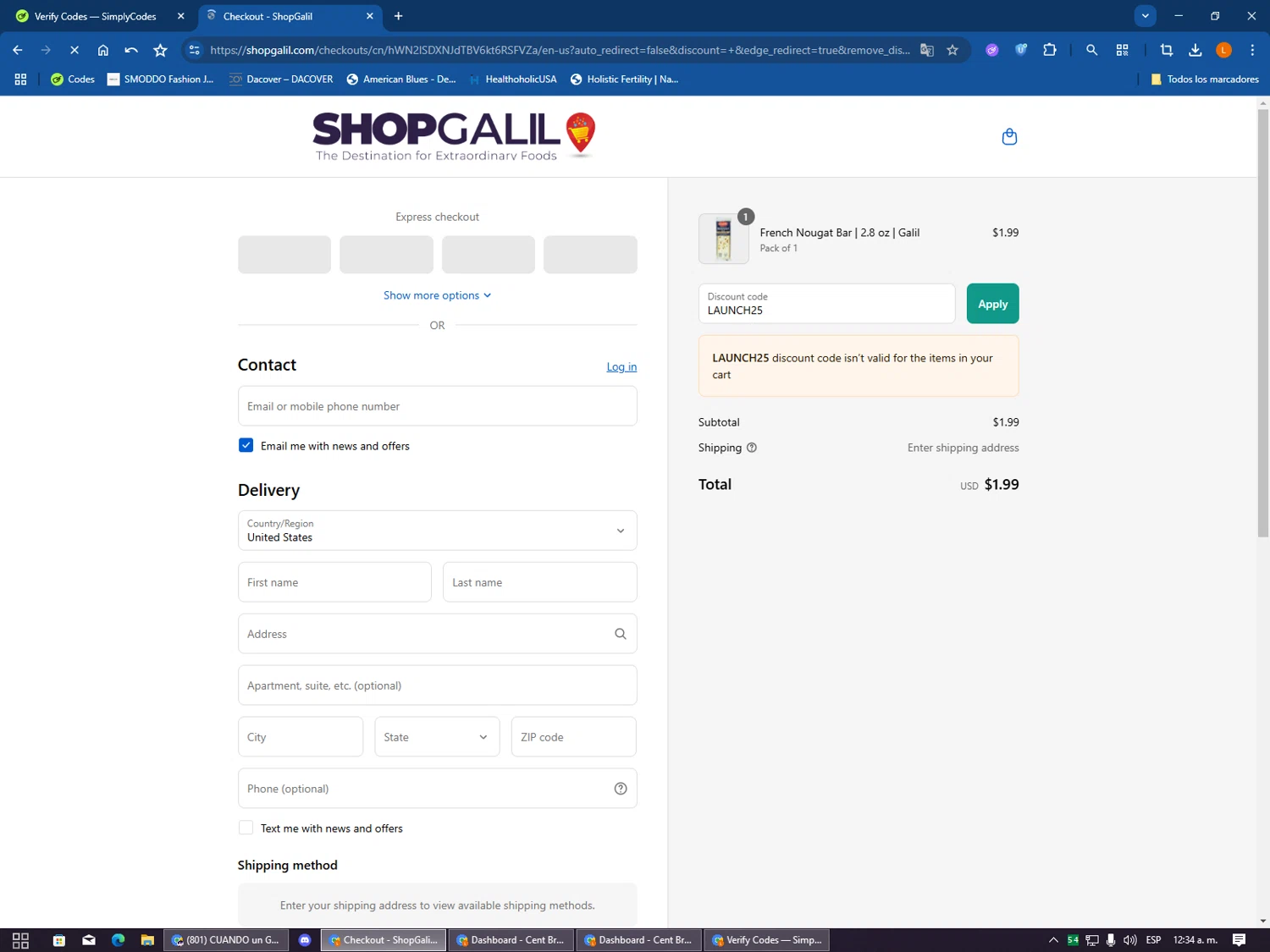This screenshot has width=1270, height=952.
Task: Click the toolbar search magnifier icon
Action: 1091,50
